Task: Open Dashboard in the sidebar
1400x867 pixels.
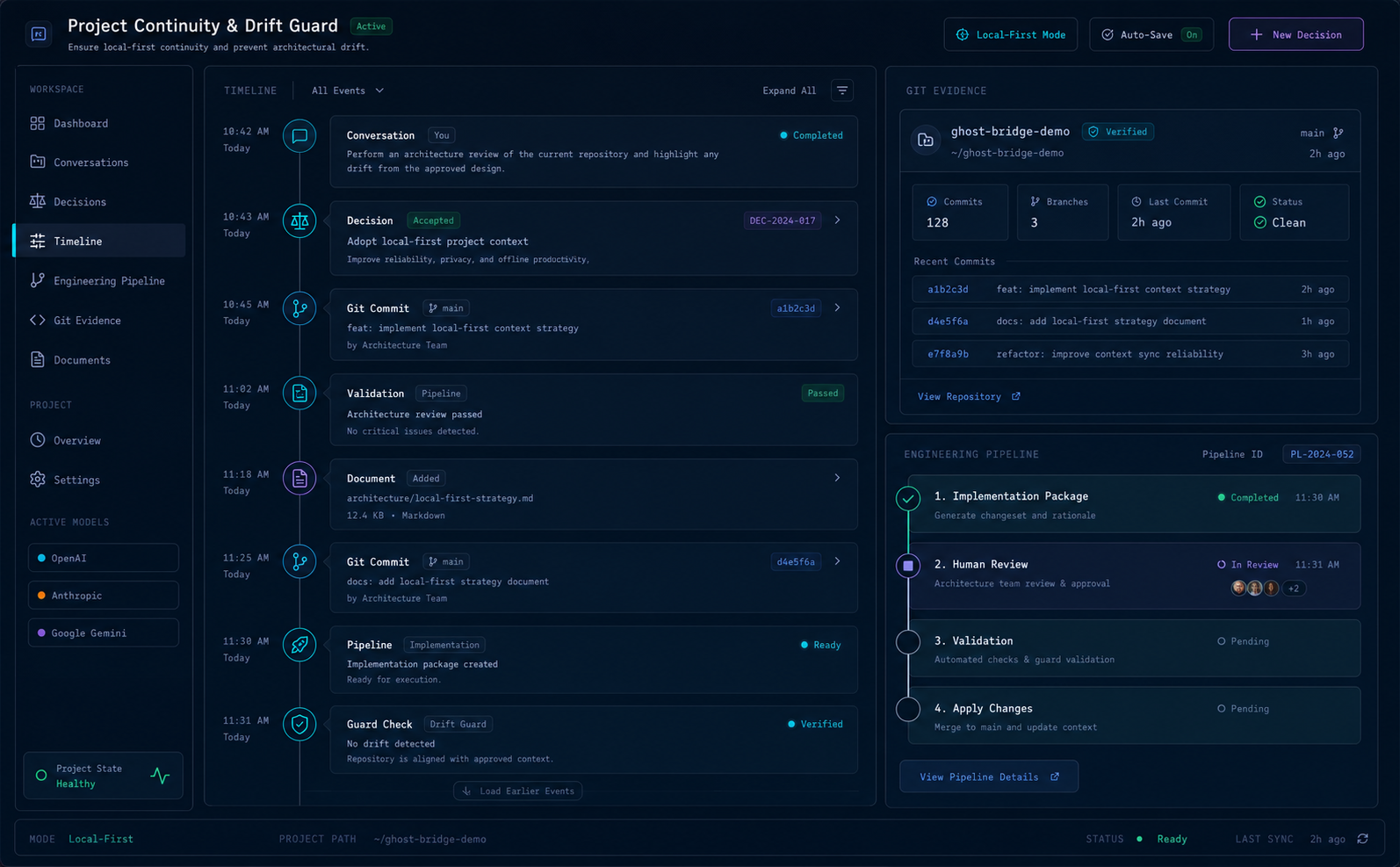Action: coord(99,123)
